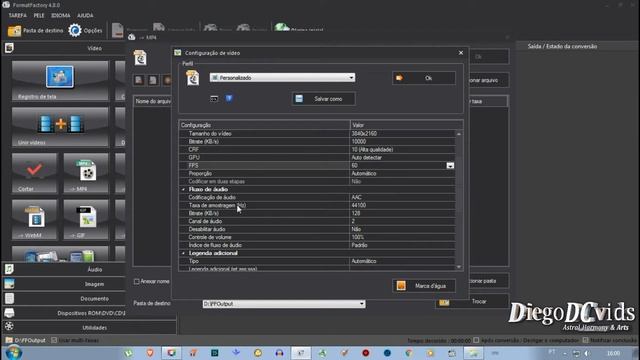
Task: Open the Unir vídeos tool
Action: click(x=60, y=127)
